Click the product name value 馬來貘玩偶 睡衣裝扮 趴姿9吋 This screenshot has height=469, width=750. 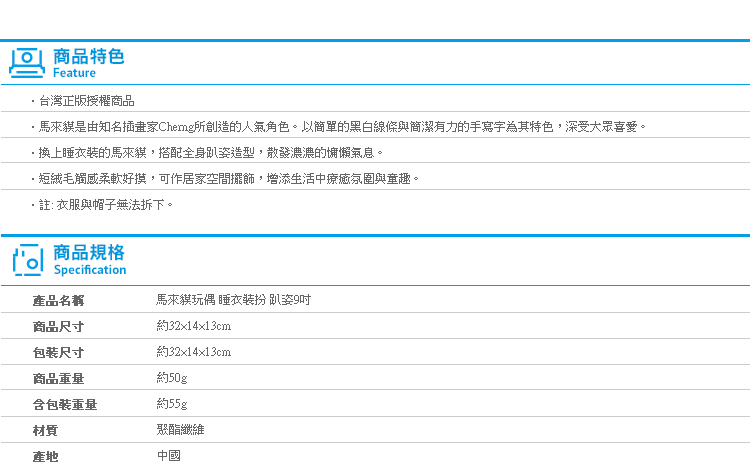(x=233, y=300)
